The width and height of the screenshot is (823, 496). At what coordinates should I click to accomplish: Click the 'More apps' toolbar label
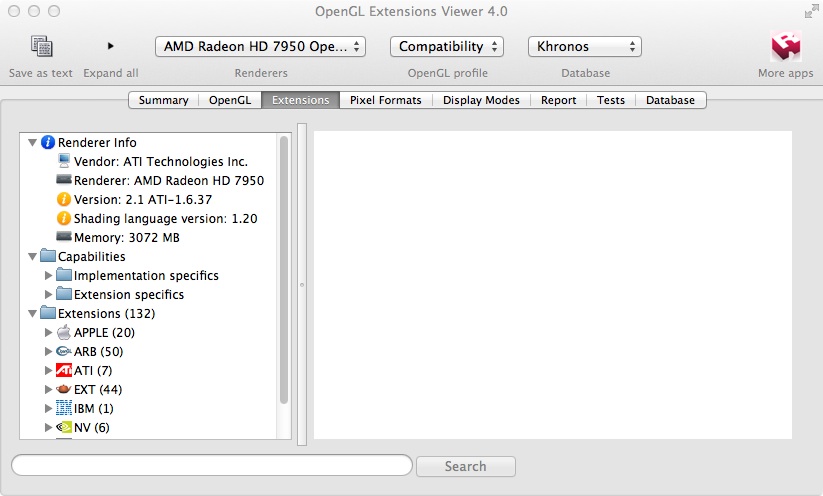[785, 73]
